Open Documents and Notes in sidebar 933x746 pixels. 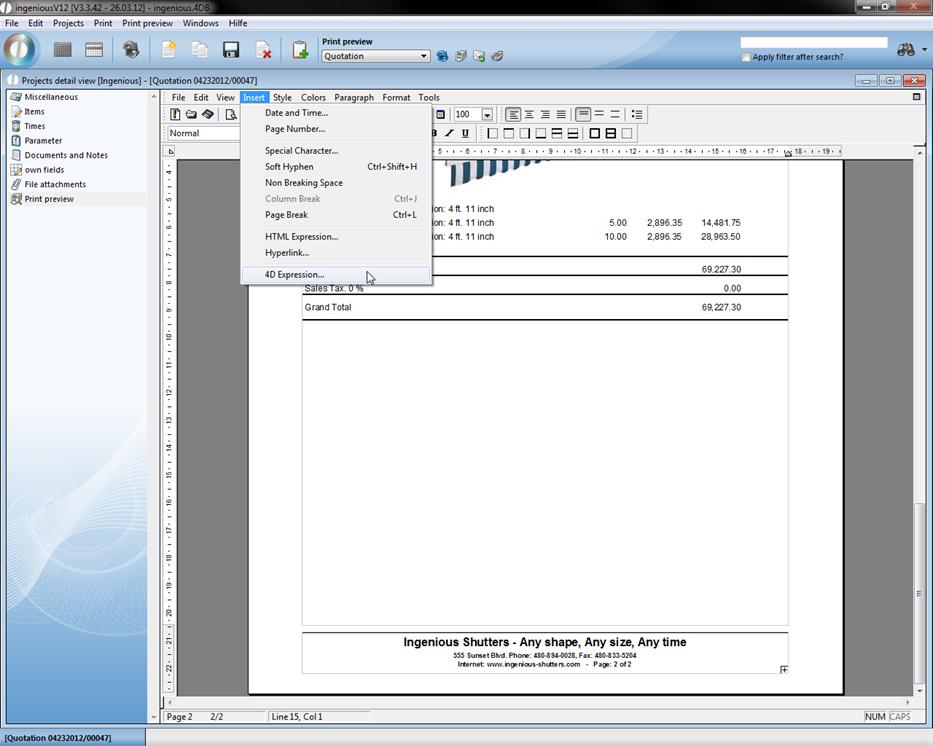[x=66, y=155]
